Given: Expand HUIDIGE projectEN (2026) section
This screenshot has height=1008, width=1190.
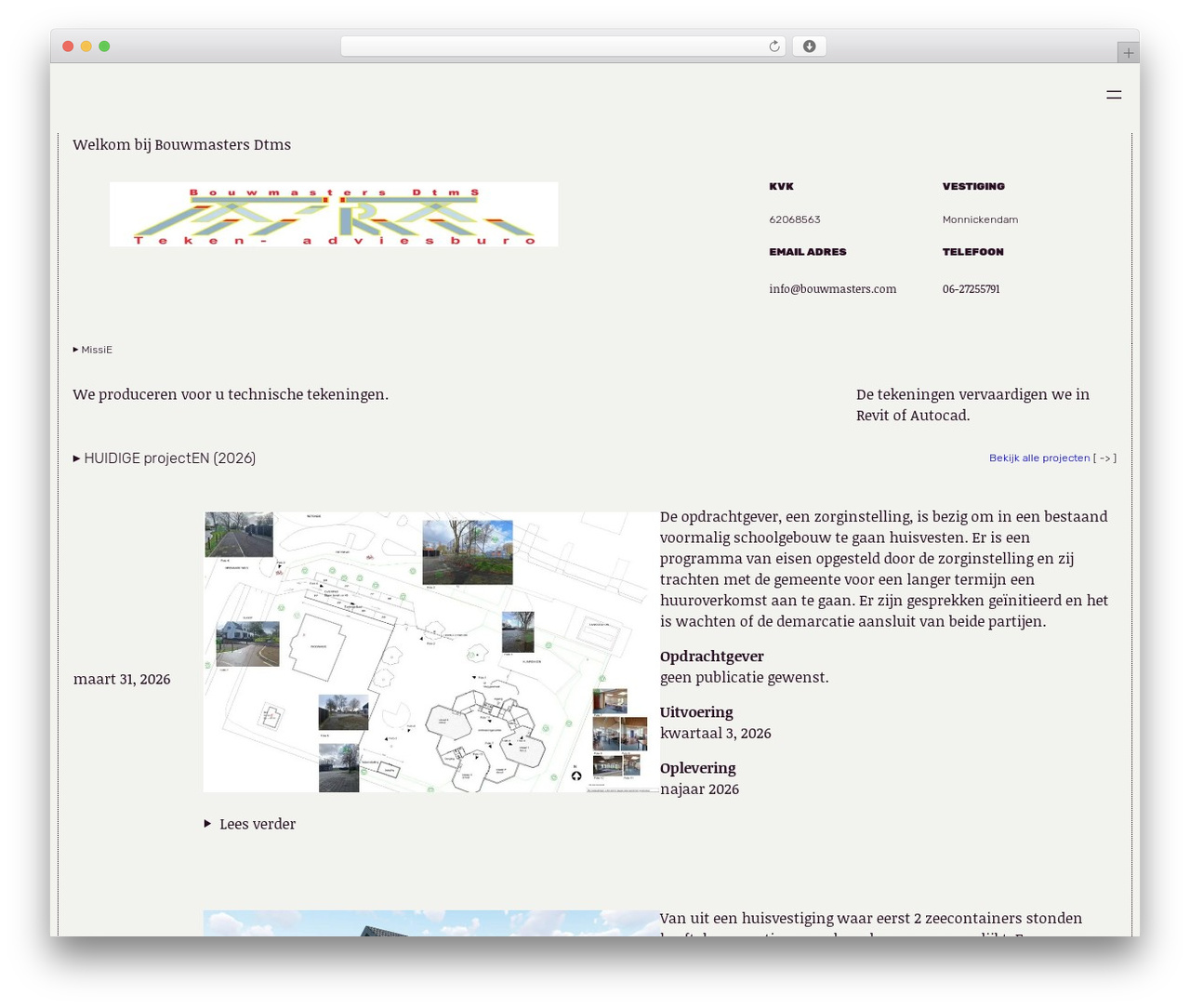Looking at the screenshot, I should pos(165,458).
